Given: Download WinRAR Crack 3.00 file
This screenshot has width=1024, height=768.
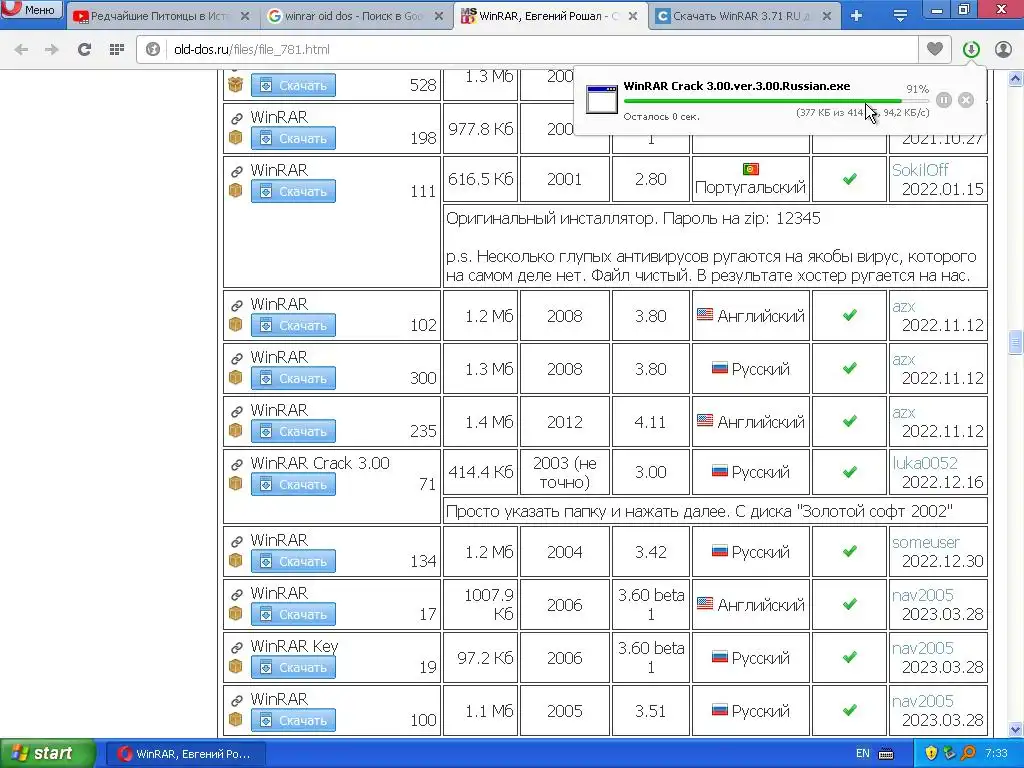Looking at the screenshot, I should click(293, 485).
